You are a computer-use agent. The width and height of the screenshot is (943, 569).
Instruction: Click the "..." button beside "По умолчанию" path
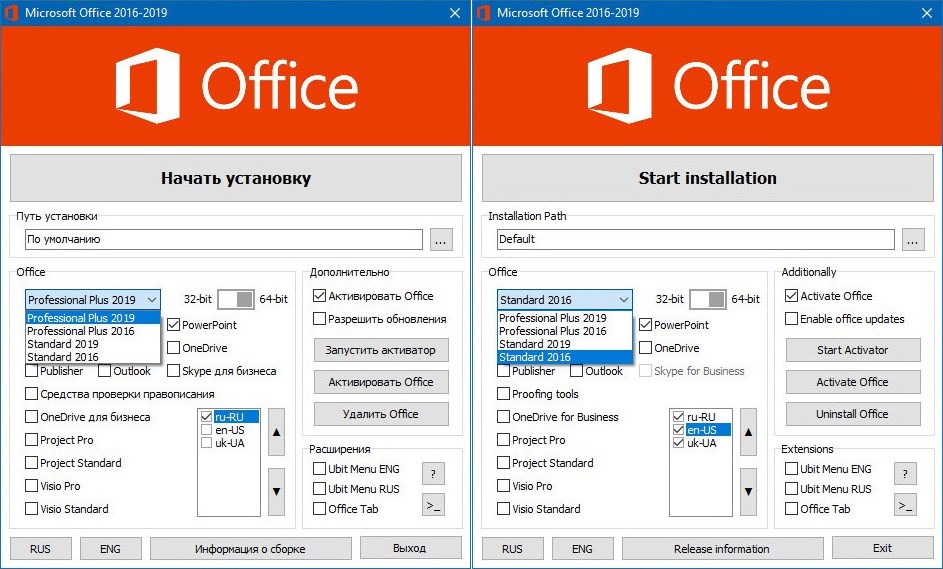[x=441, y=240]
